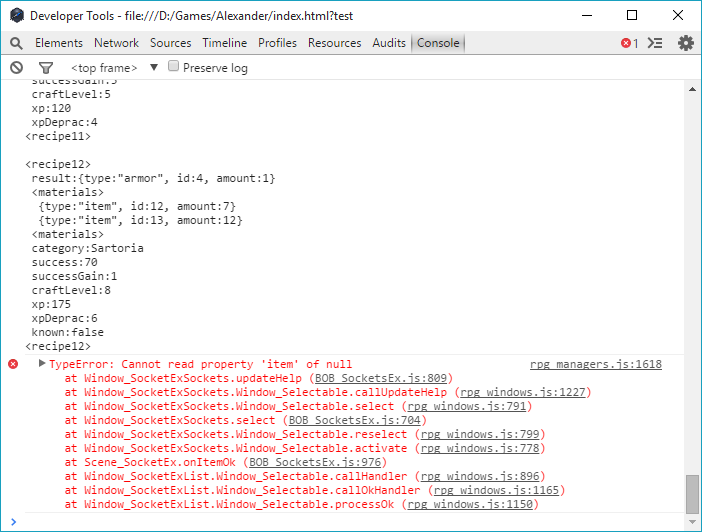Click the red error count indicator
Image resolution: width=702 pixels, height=532 pixels.
click(x=629, y=43)
